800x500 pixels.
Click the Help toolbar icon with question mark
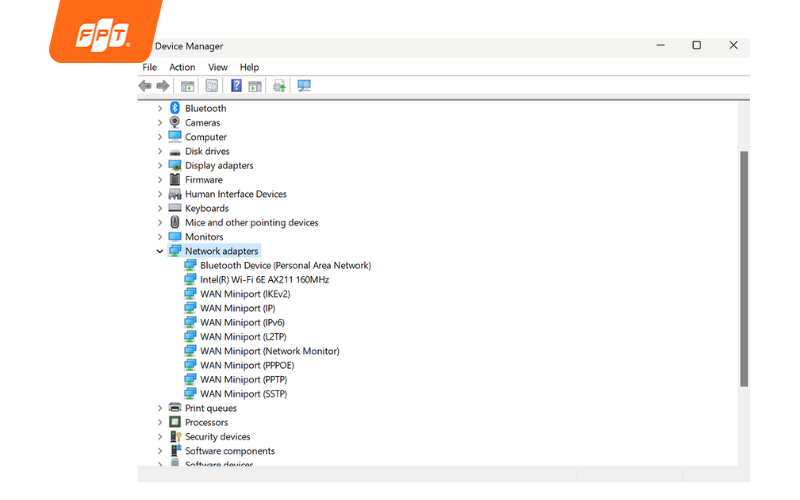tap(236, 86)
